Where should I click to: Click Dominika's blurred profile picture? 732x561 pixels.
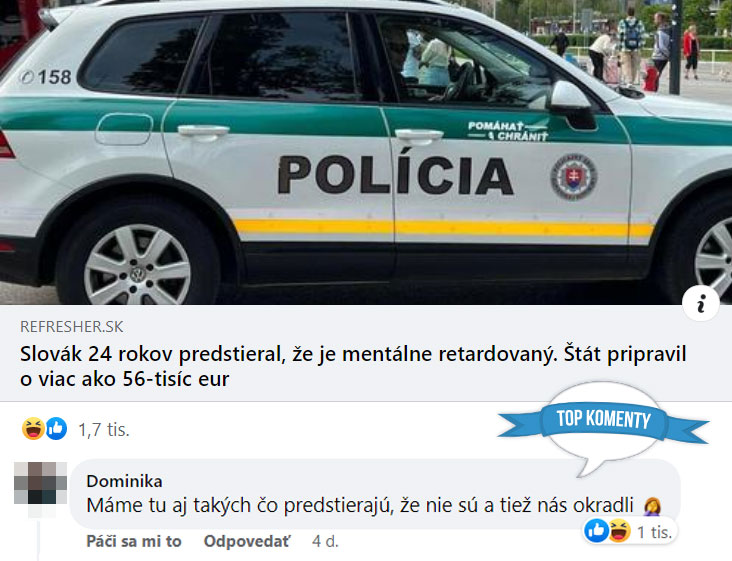click(x=41, y=483)
